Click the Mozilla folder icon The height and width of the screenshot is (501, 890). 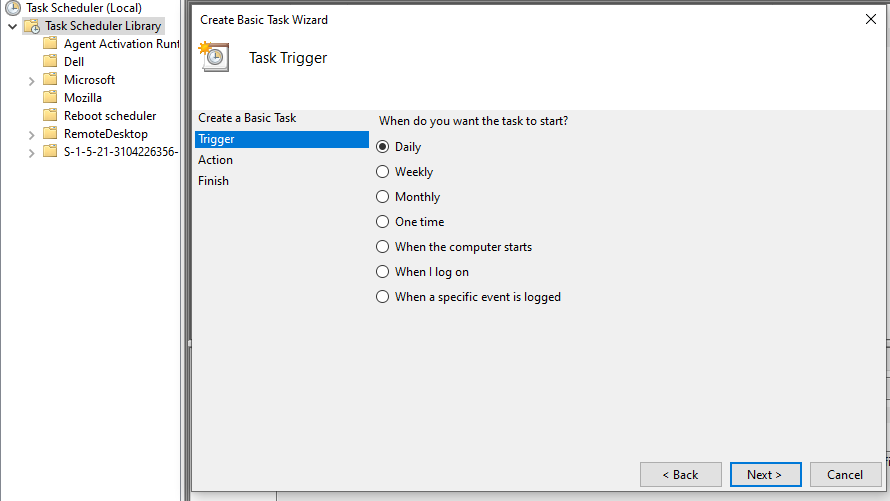(51, 98)
